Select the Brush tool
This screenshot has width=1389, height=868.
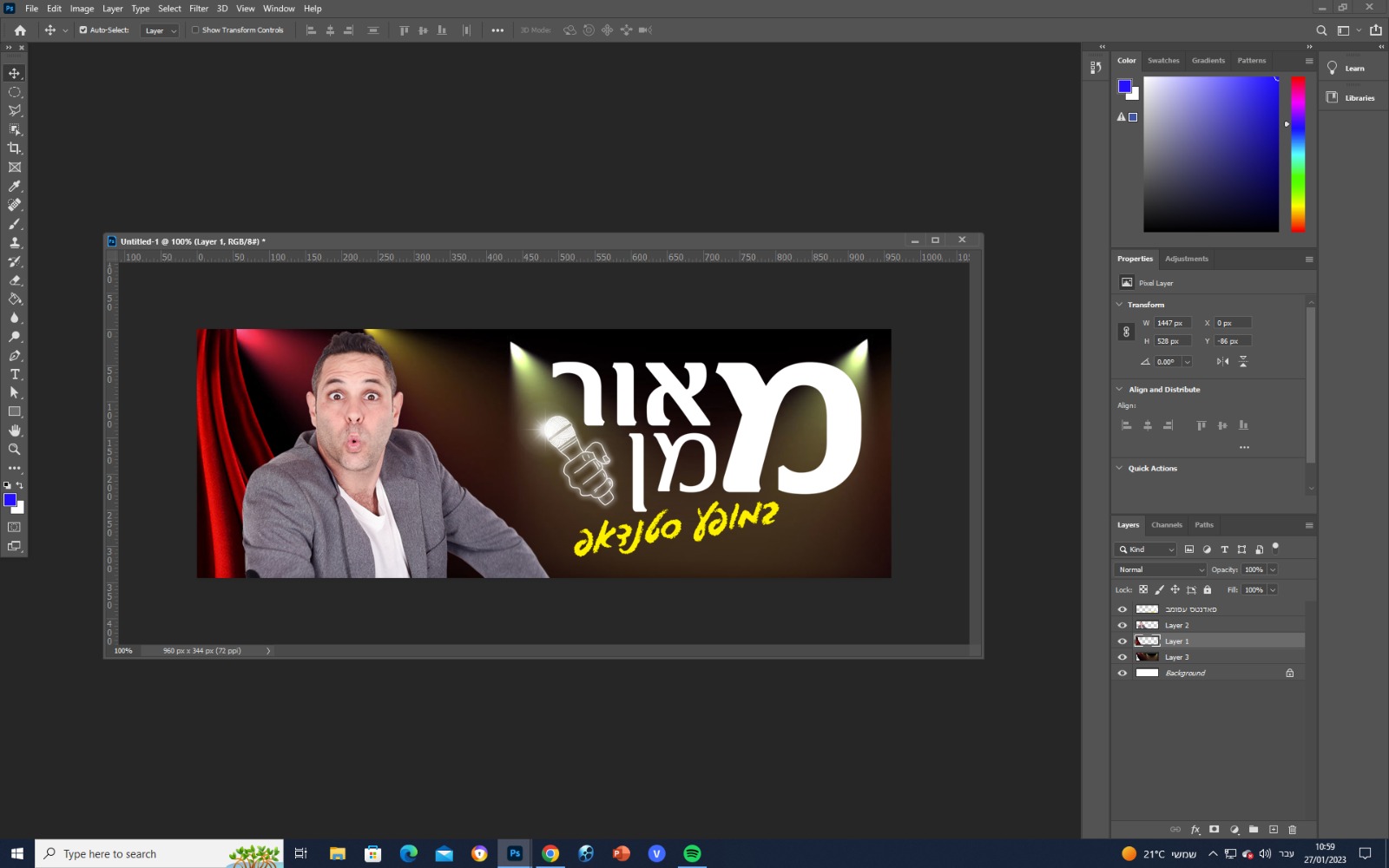pos(15,224)
